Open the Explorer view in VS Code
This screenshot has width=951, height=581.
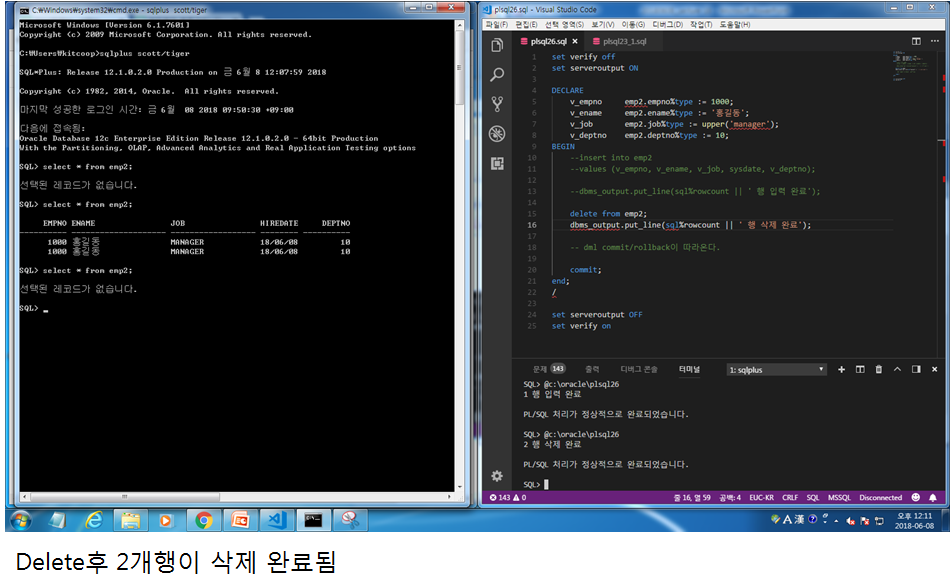point(497,45)
